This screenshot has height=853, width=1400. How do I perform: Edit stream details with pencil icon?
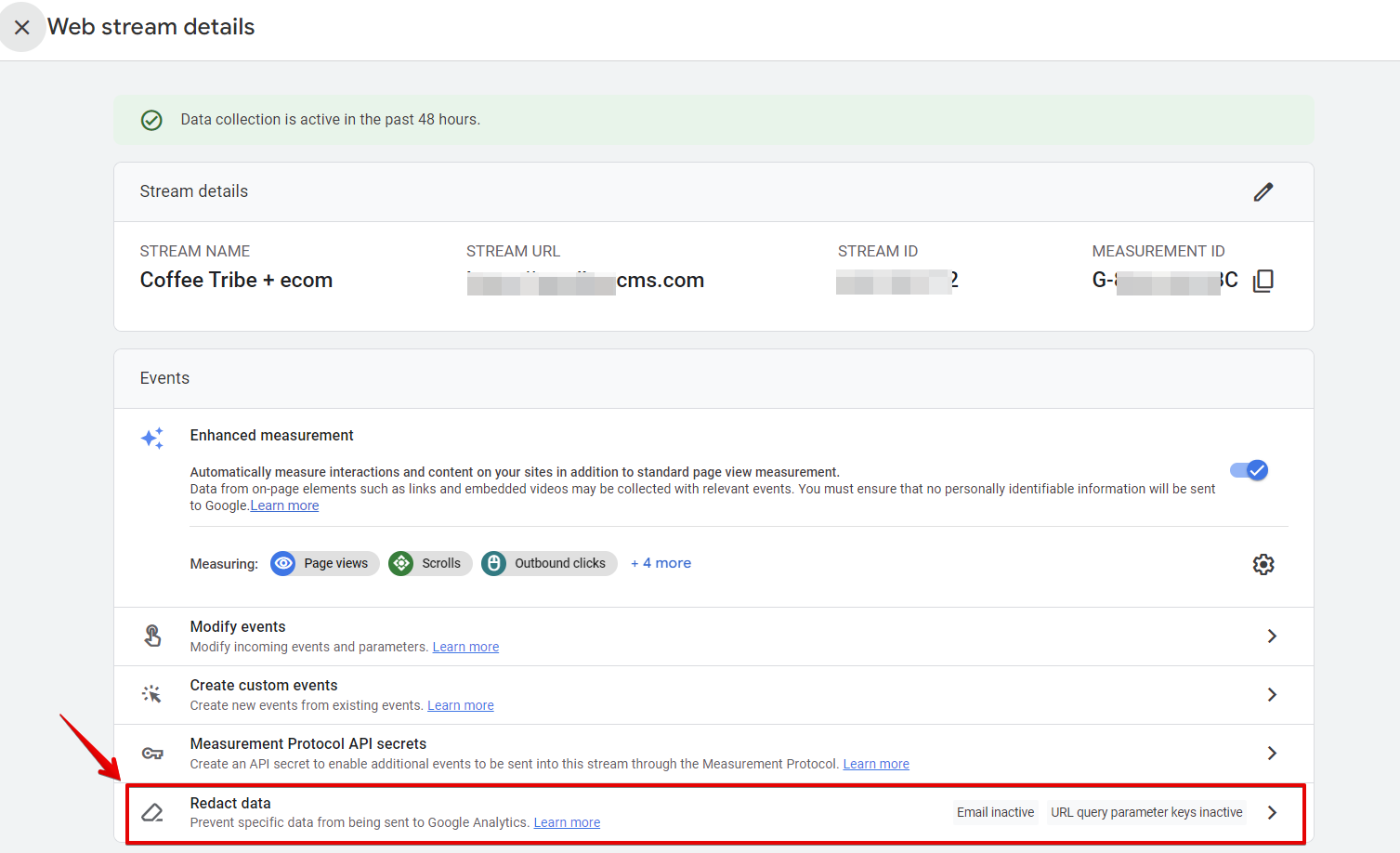(x=1263, y=191)
